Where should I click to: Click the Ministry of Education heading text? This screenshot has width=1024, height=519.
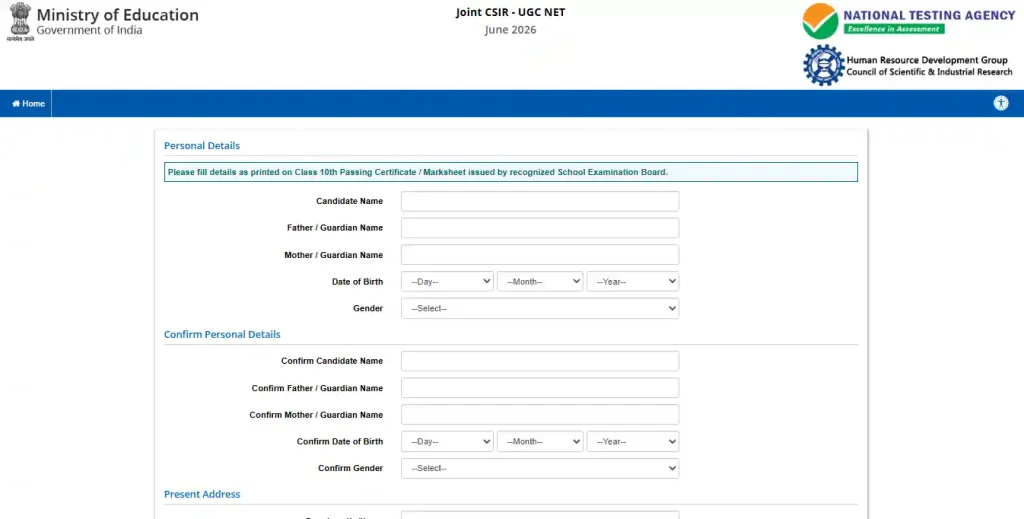tap(118, 15)
